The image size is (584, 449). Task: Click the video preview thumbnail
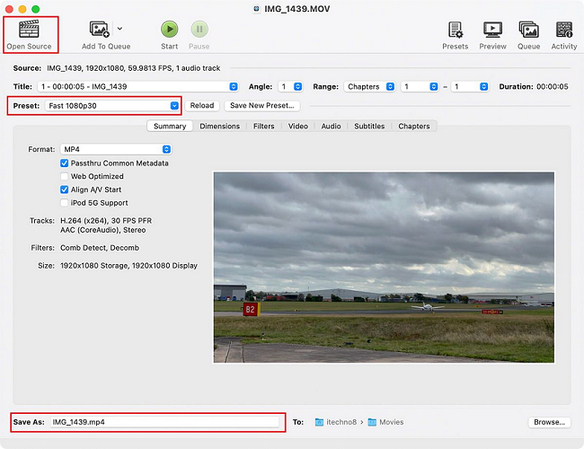[x=384, y=267]
